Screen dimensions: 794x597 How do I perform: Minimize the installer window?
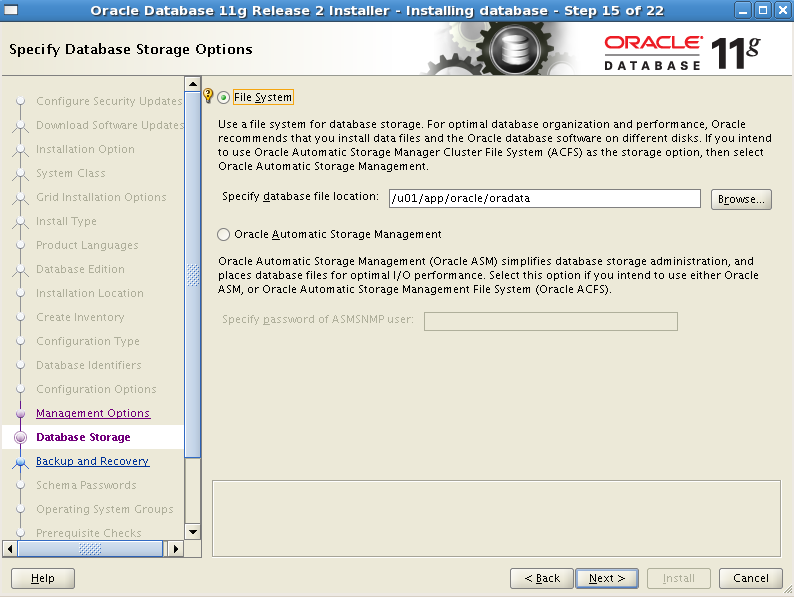pos(743,10)
